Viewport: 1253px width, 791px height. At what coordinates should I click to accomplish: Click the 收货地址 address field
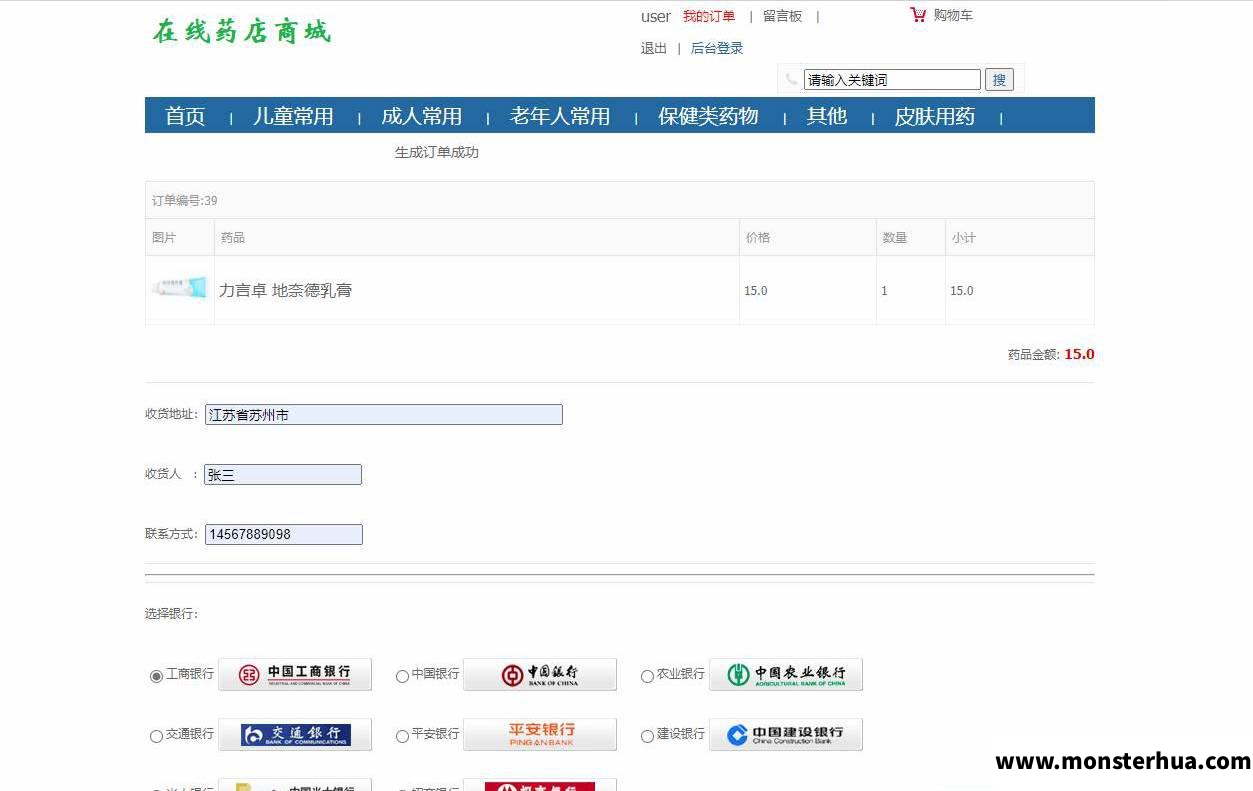(x=384, y=414)
